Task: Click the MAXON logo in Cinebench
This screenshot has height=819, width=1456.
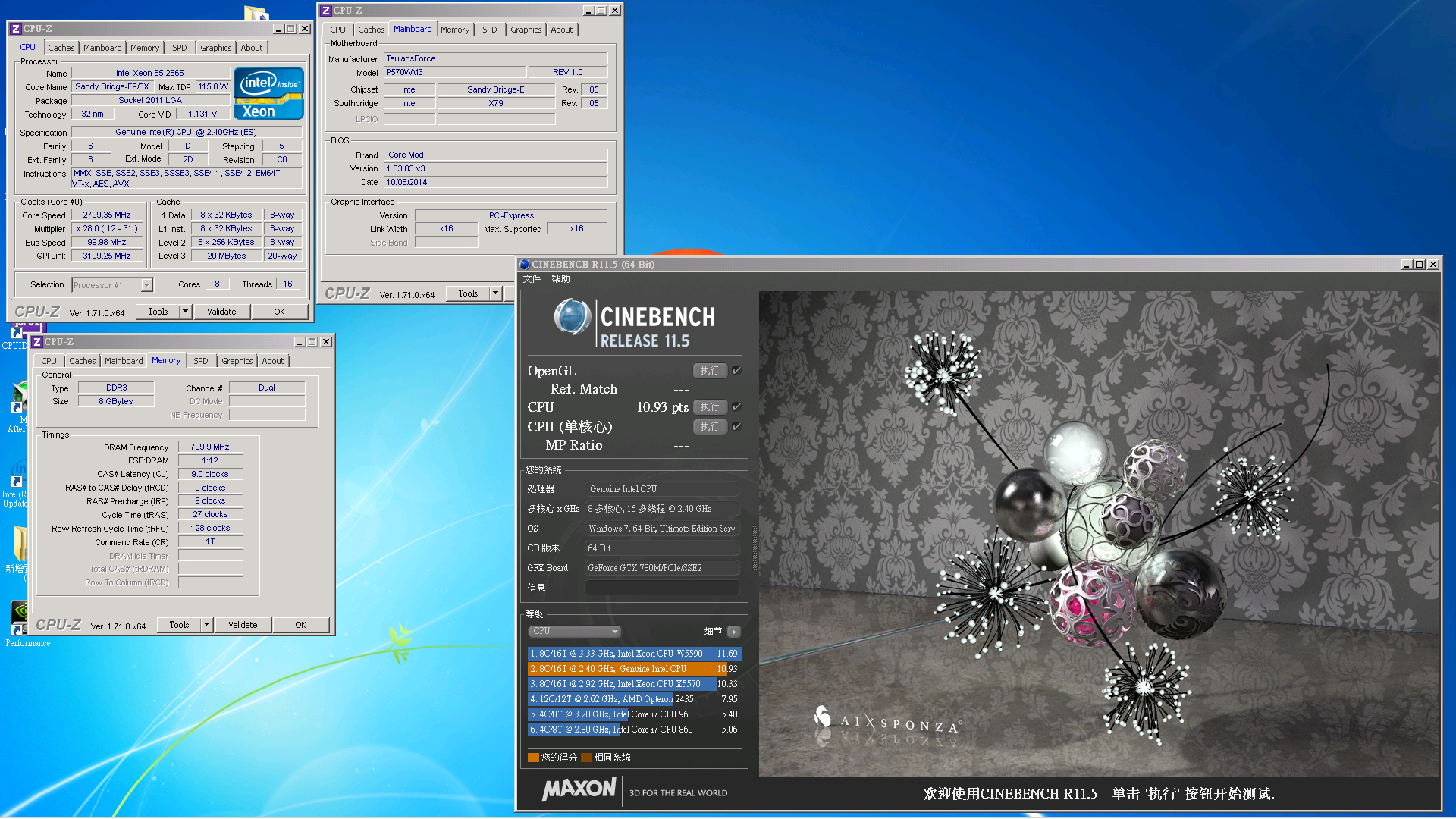Action: click(579, 789)
